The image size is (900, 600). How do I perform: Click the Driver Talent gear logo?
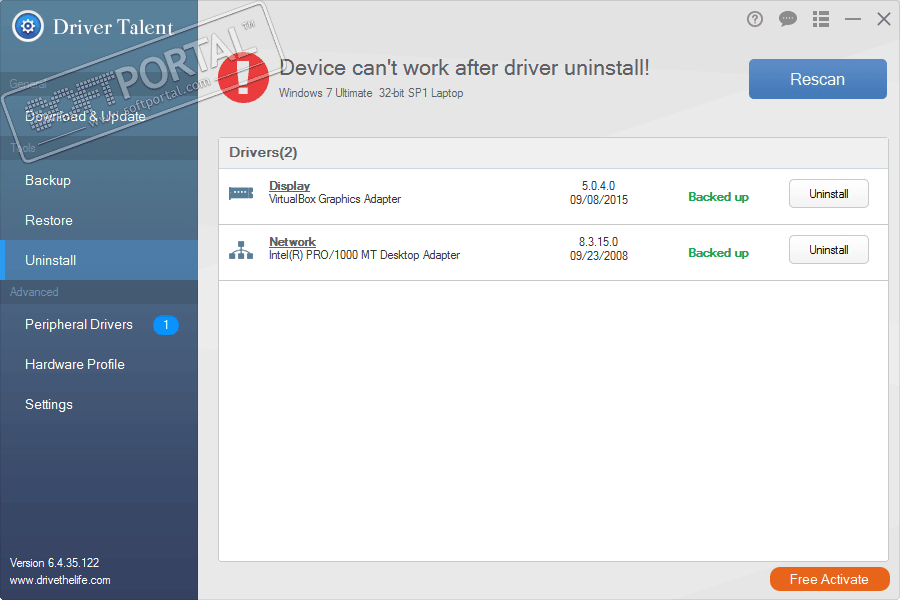click(28, 26)
